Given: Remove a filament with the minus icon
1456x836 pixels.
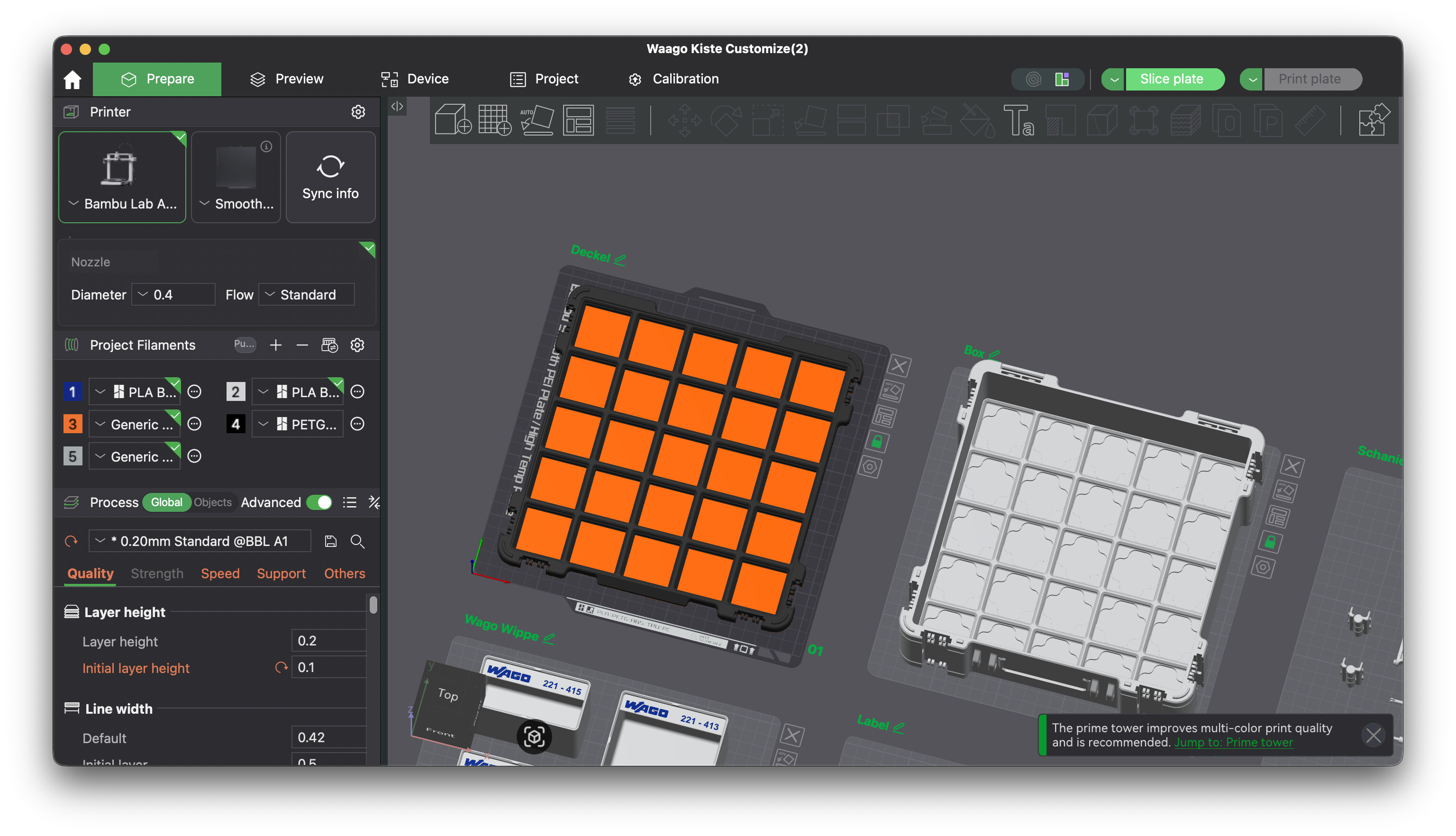Looking at the screenshot, I should coord(302,345).
